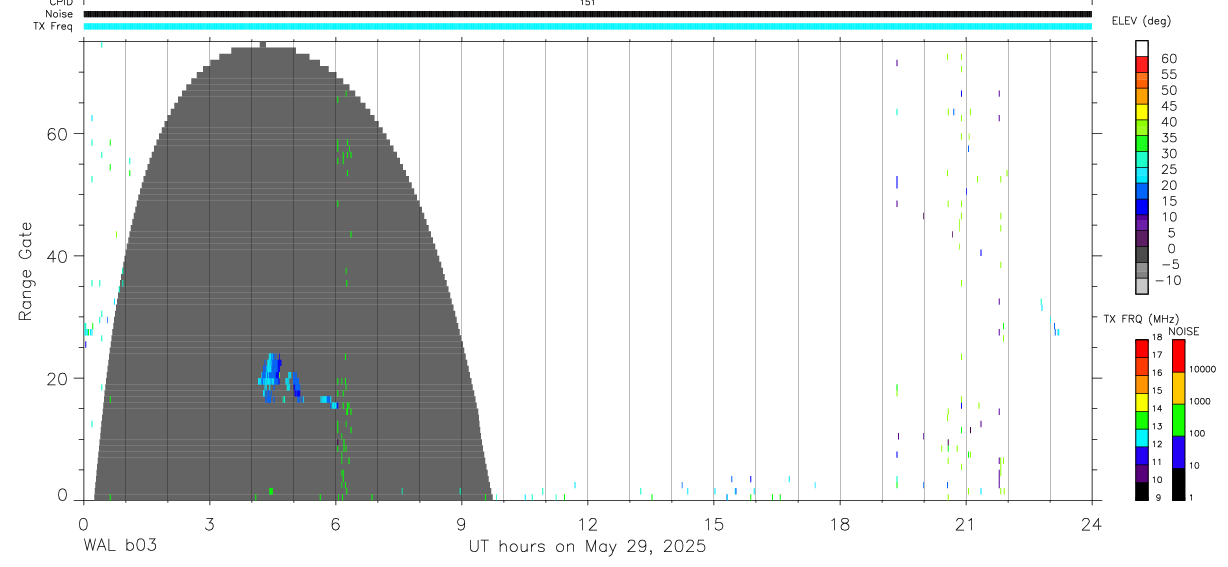Click the 'Range Gate' y-axis title
Viewport: 1228px width, 567px height.
[x=26, y=272]
